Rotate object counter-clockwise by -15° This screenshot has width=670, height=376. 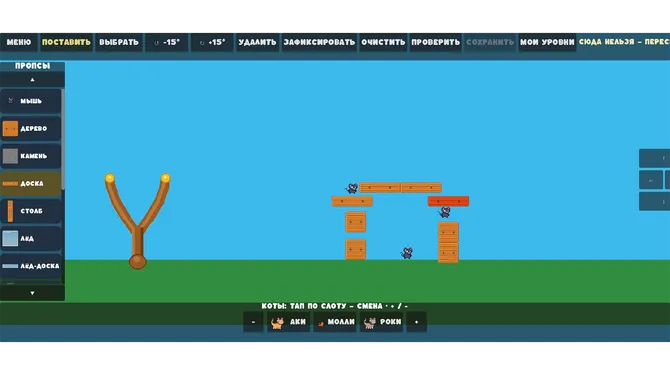[x=167, y=42]
